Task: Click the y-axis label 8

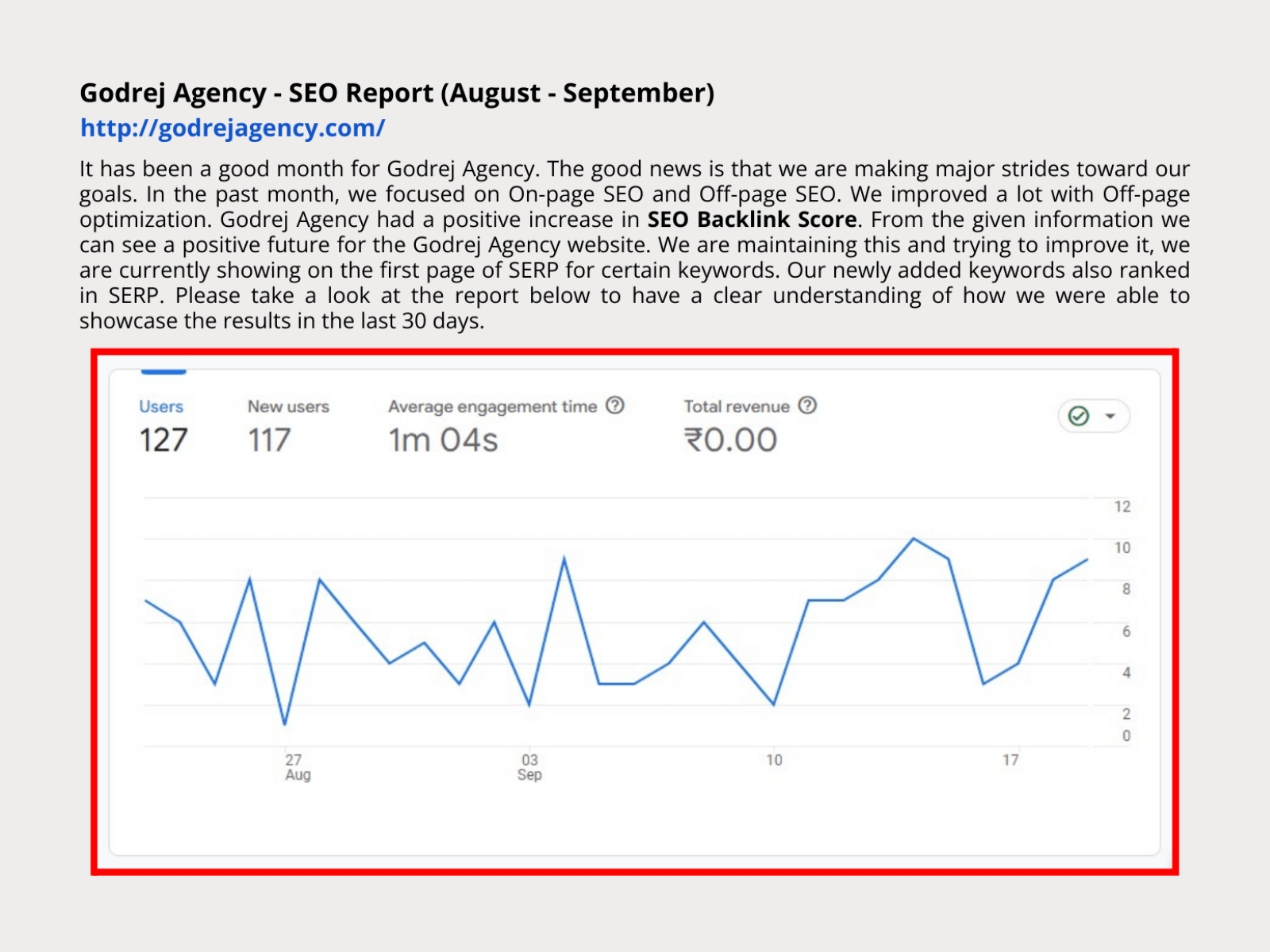Action: click(x=1126, y=589)
